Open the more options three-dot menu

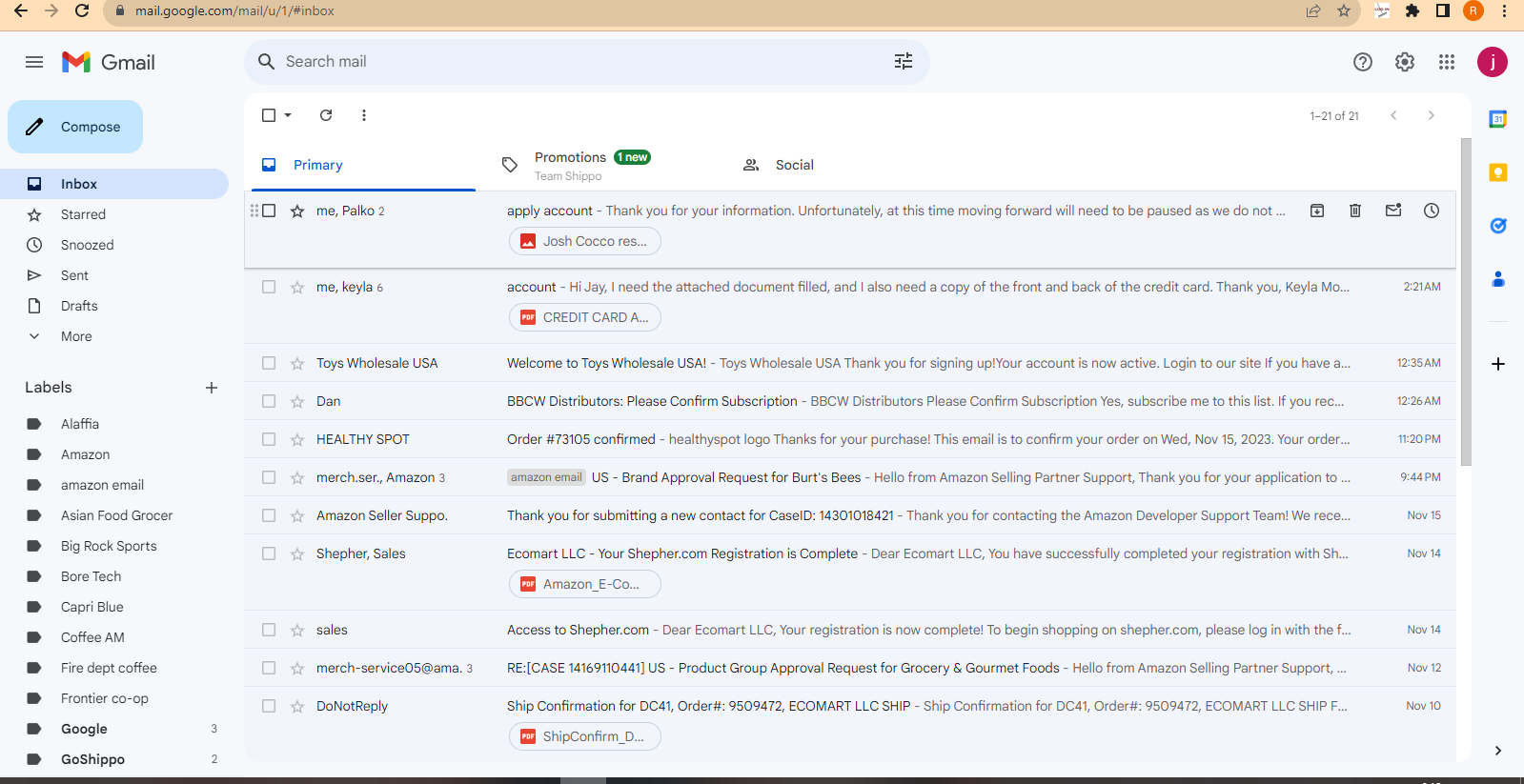click(364, 115)
